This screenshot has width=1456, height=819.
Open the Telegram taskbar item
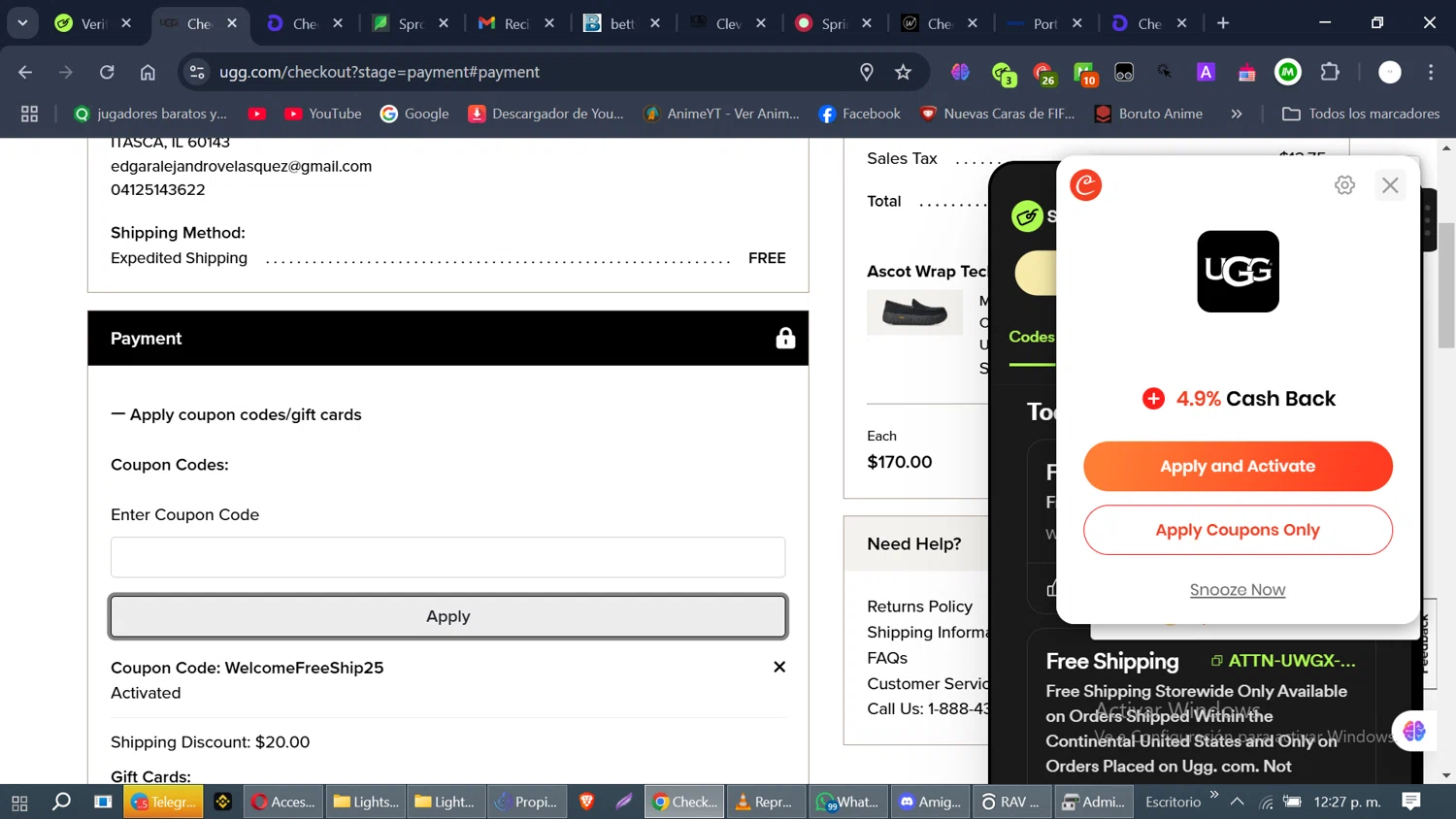pyautogui.click(x=164, y=802)
